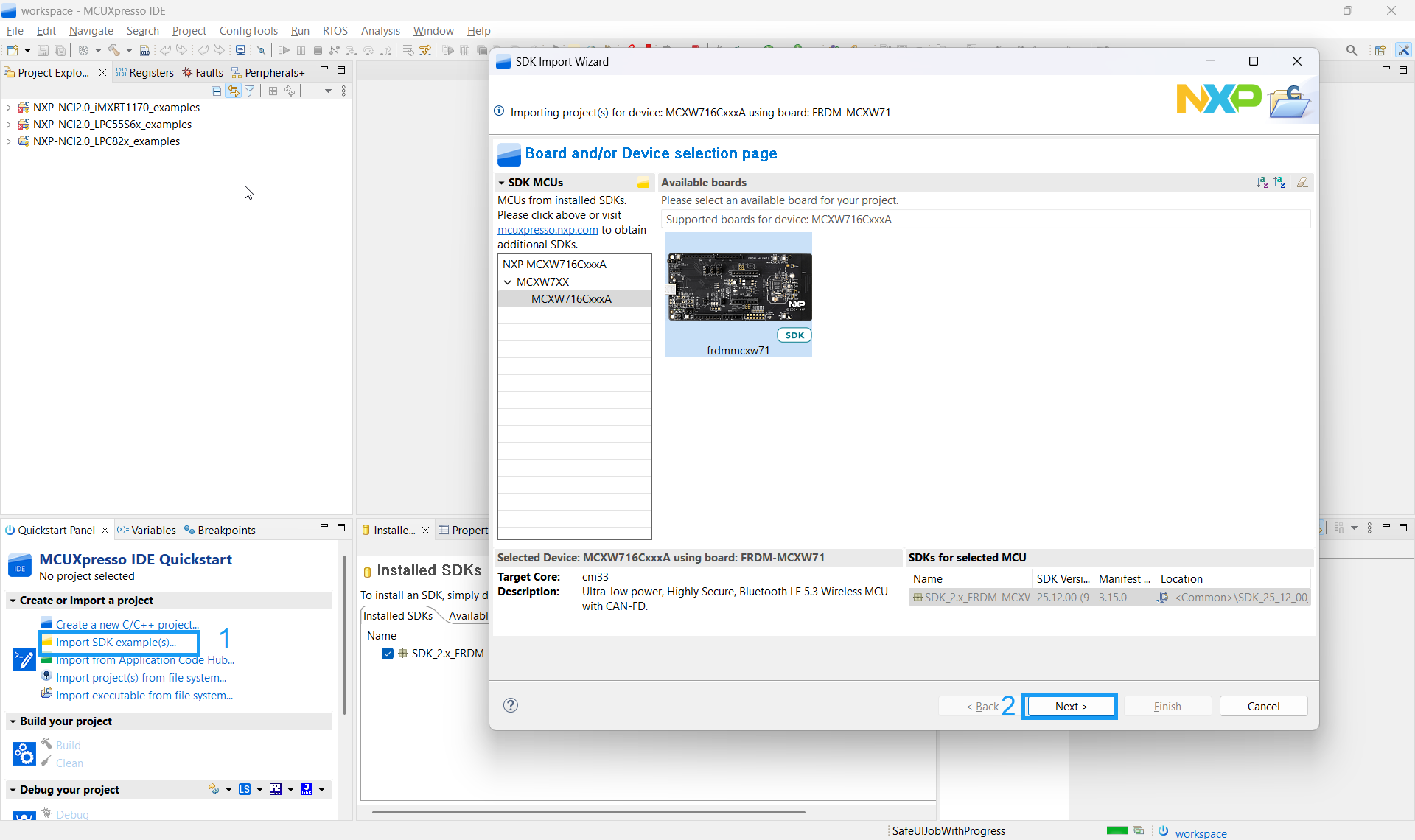Click the Quickstart panel vertical scrollbar

click(x=344, y=634)
